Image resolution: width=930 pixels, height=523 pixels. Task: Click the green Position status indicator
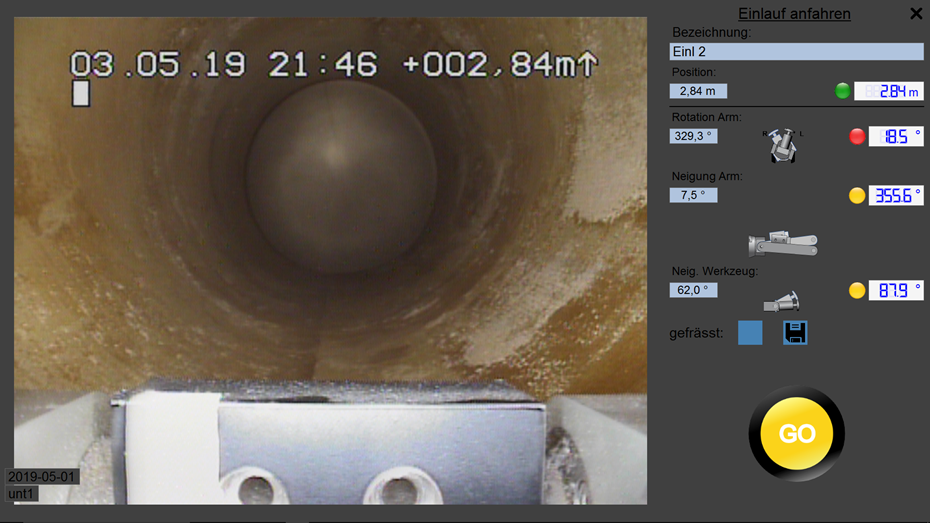843,91
